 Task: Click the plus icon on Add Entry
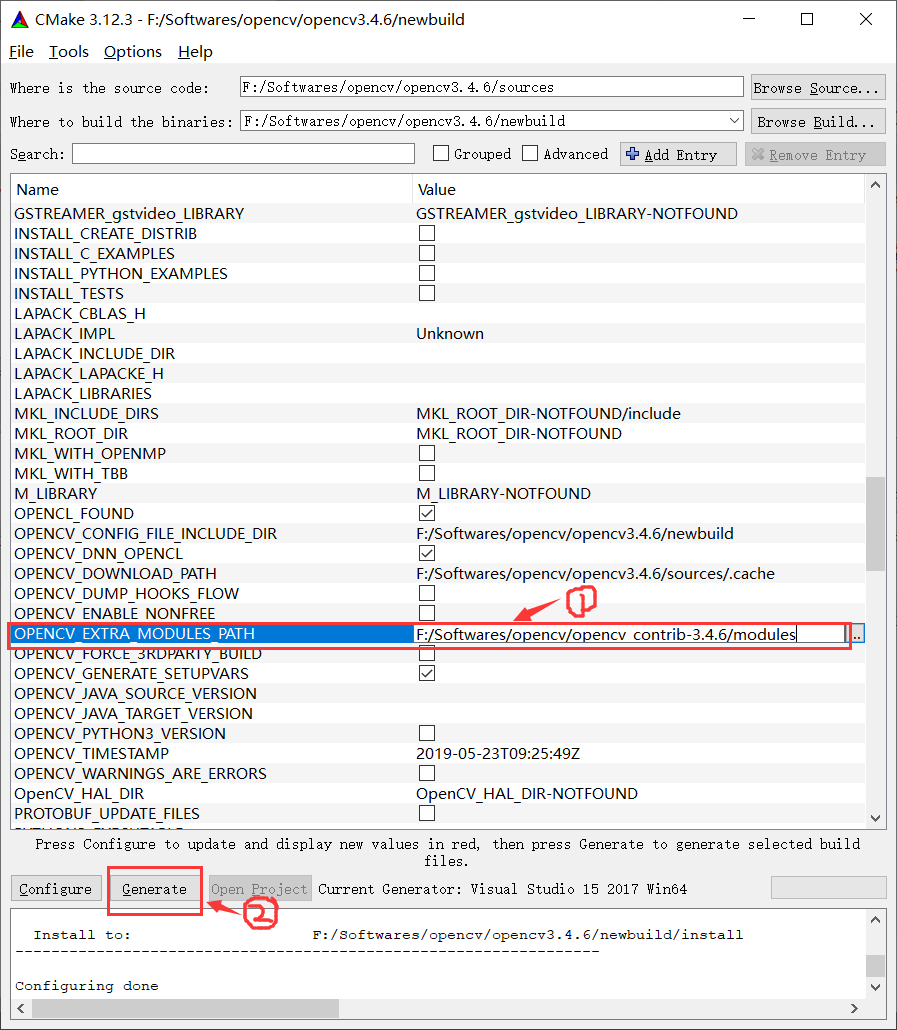tap(632, 155)
